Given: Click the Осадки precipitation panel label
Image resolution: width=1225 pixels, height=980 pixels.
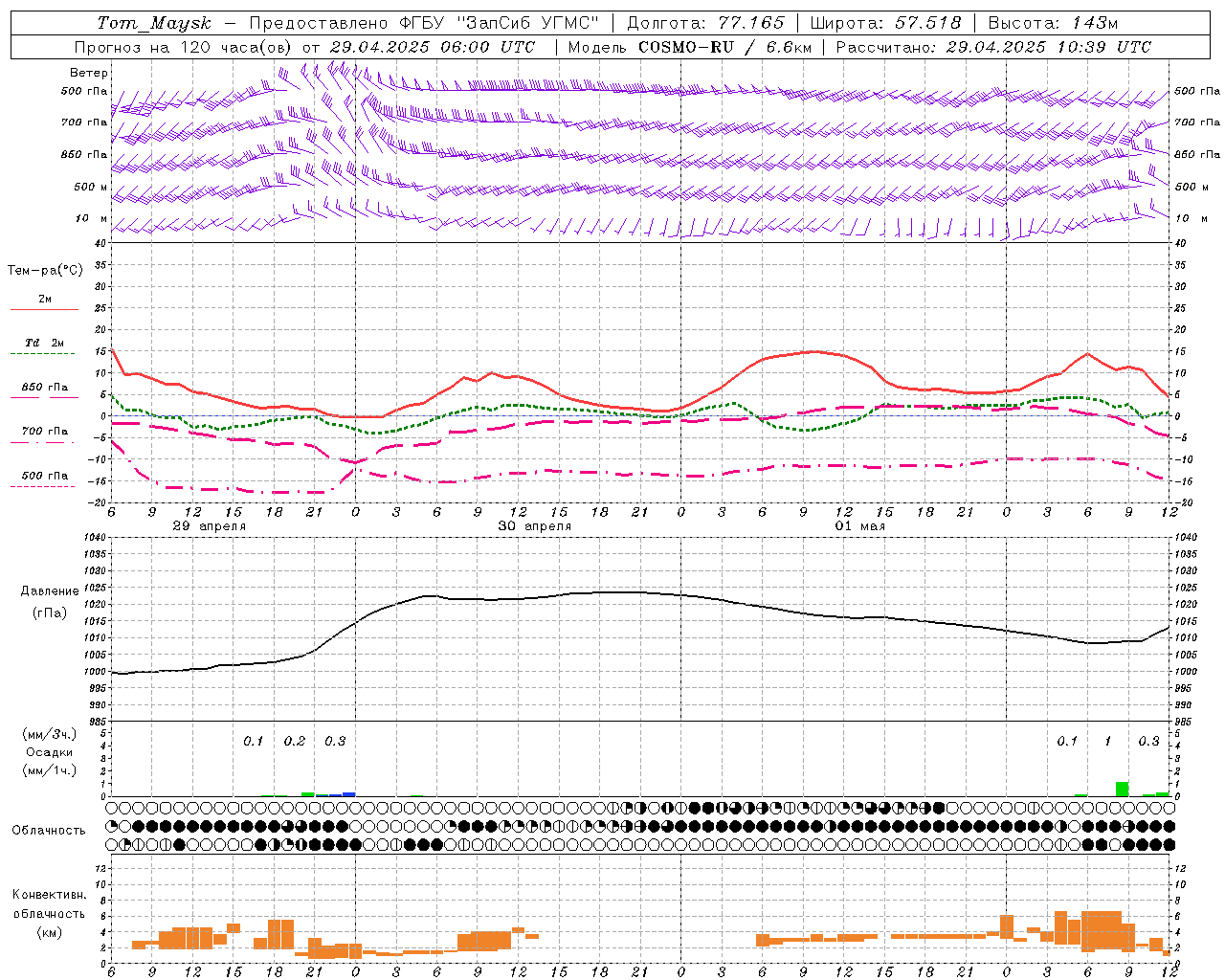Looking at the screenshot, I should (49, 752).
